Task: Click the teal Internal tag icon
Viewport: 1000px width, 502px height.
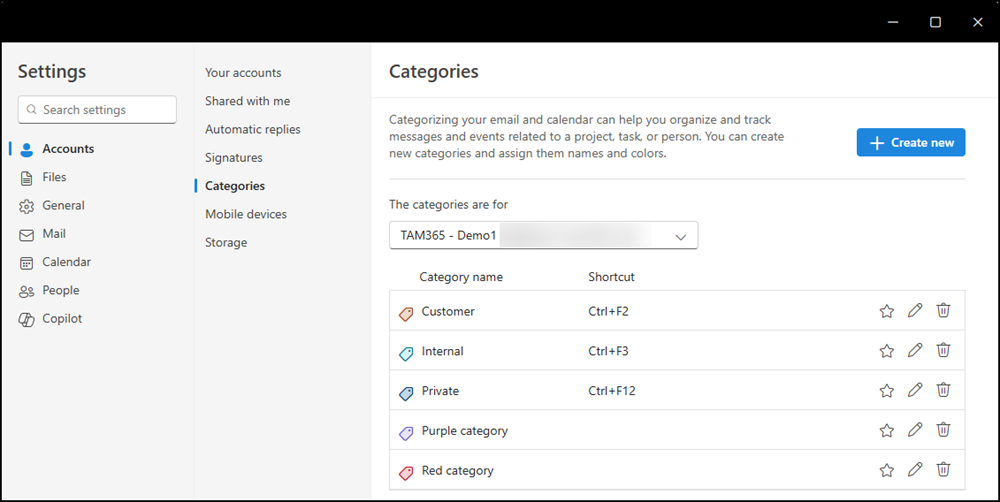Action: point(406,353)
